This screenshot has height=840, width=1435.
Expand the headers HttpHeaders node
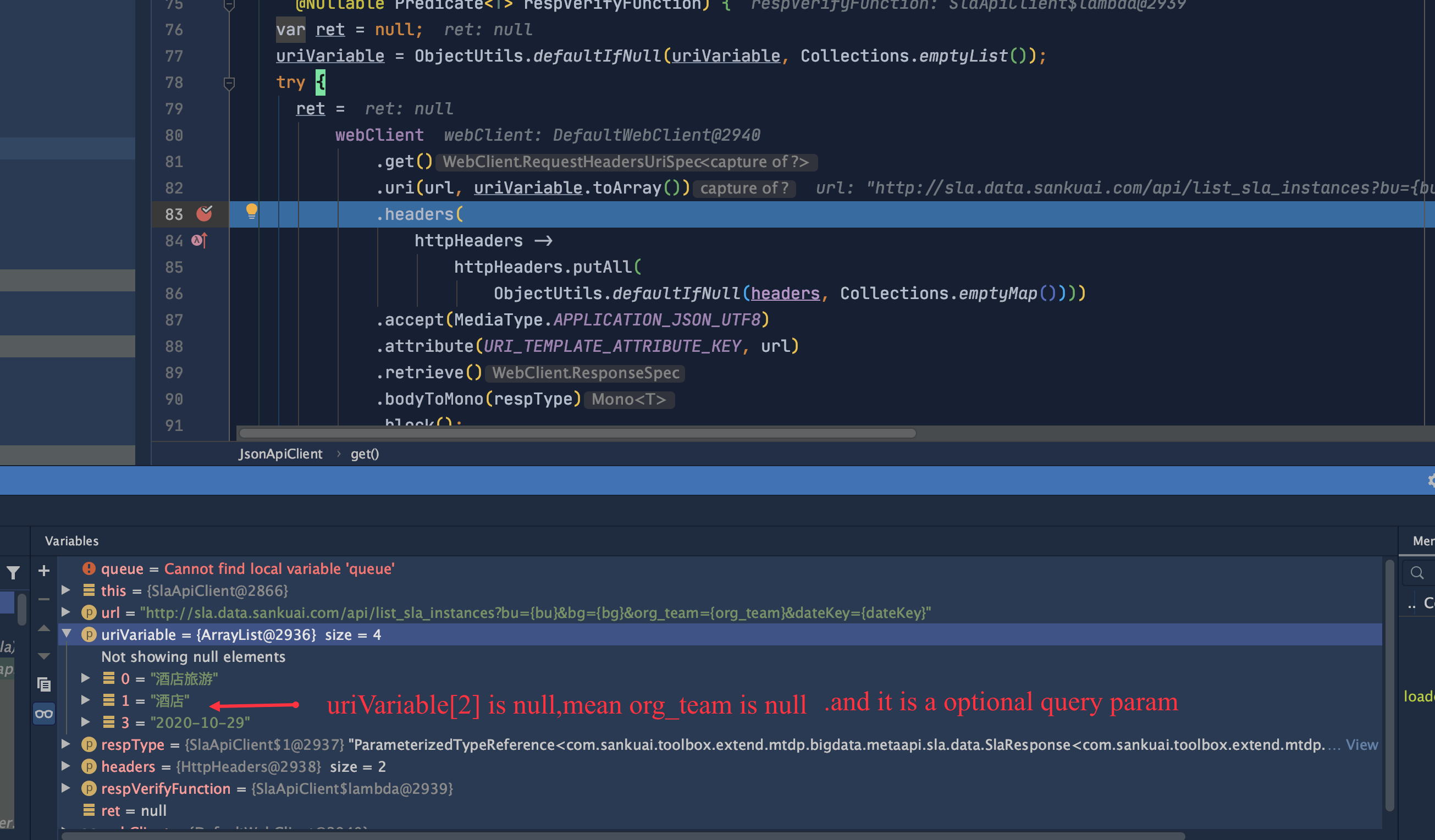click(65, 766)
